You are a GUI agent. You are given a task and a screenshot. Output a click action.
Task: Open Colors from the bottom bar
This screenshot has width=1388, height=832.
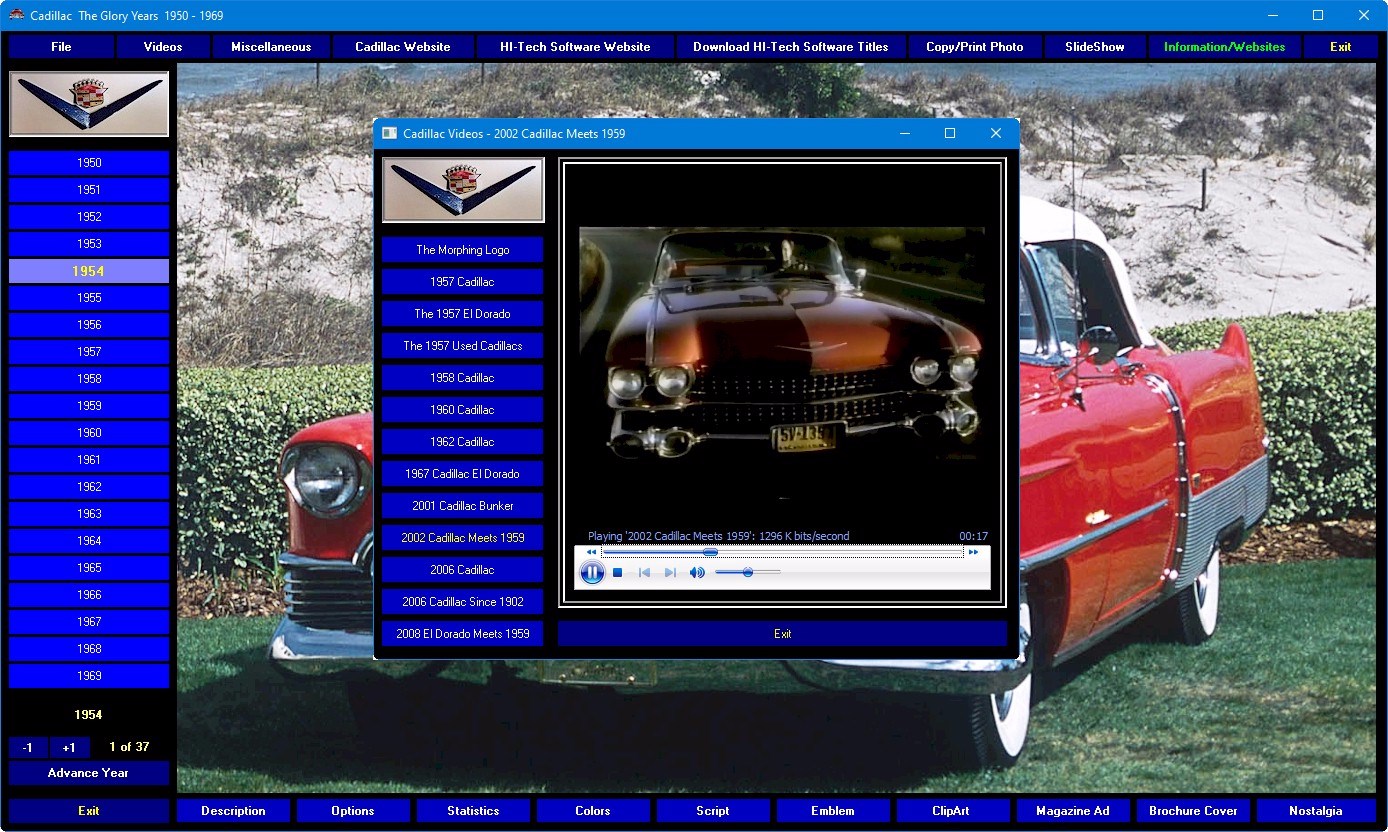point(593,811)
